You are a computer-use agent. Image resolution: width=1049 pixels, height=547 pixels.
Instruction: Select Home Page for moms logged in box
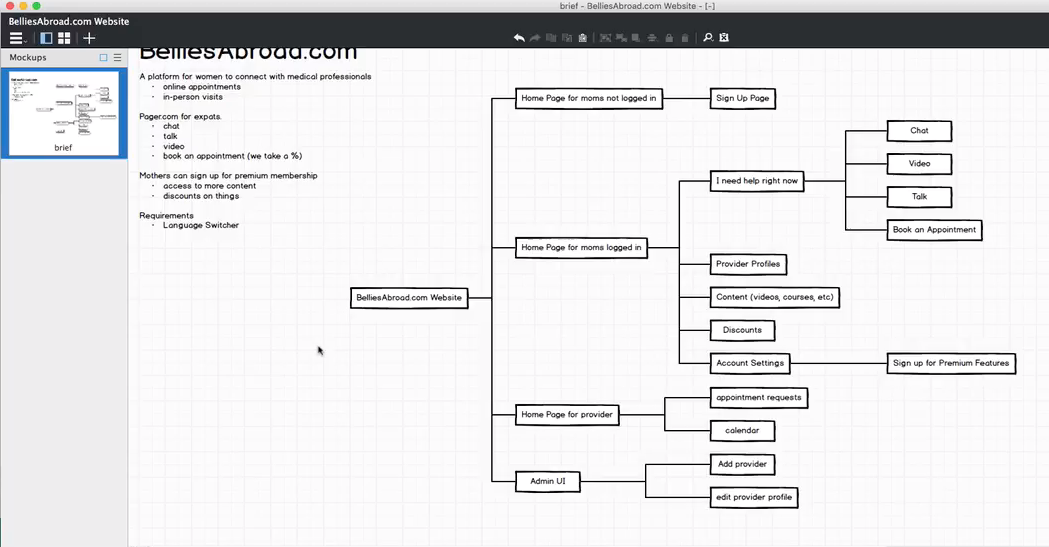(x=581, y=247)
